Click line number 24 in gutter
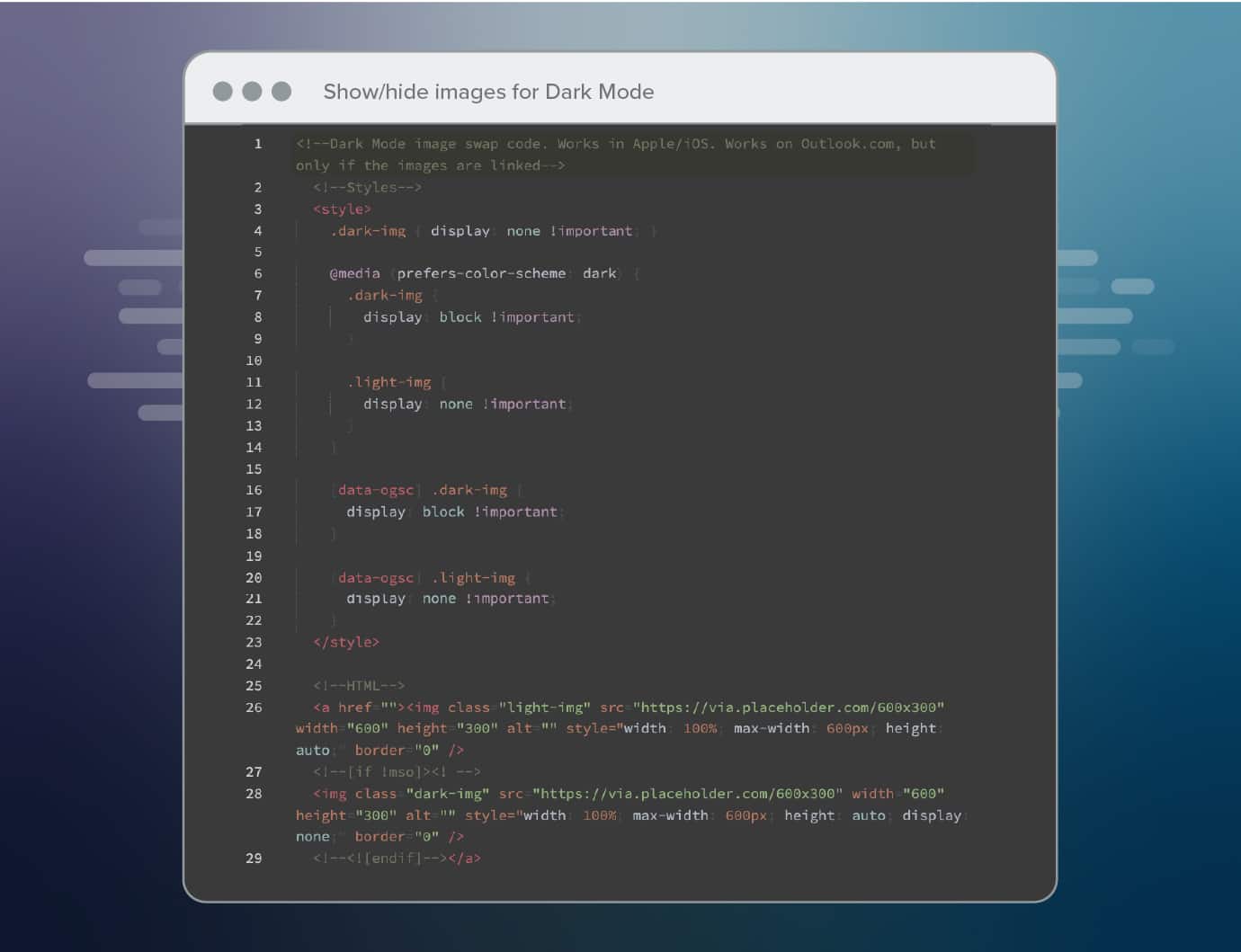Viewport: 1241px width, 952px height. pyautogui.click(x=254, y=663)
